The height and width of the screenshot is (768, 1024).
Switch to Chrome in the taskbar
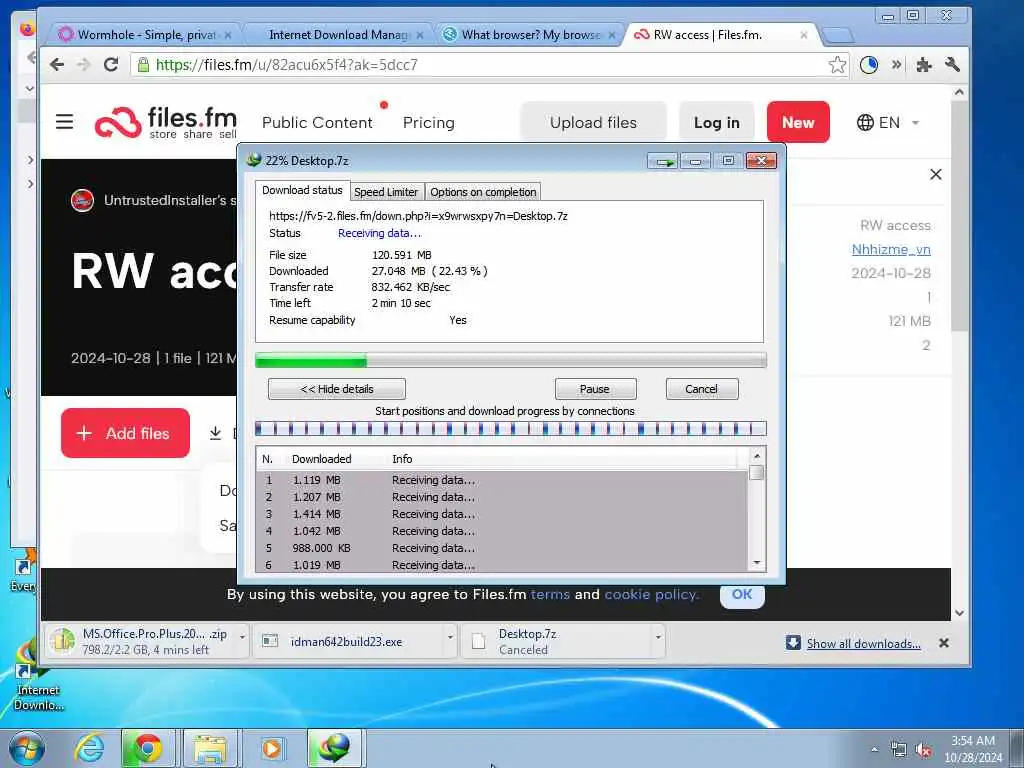coord(148,748)
